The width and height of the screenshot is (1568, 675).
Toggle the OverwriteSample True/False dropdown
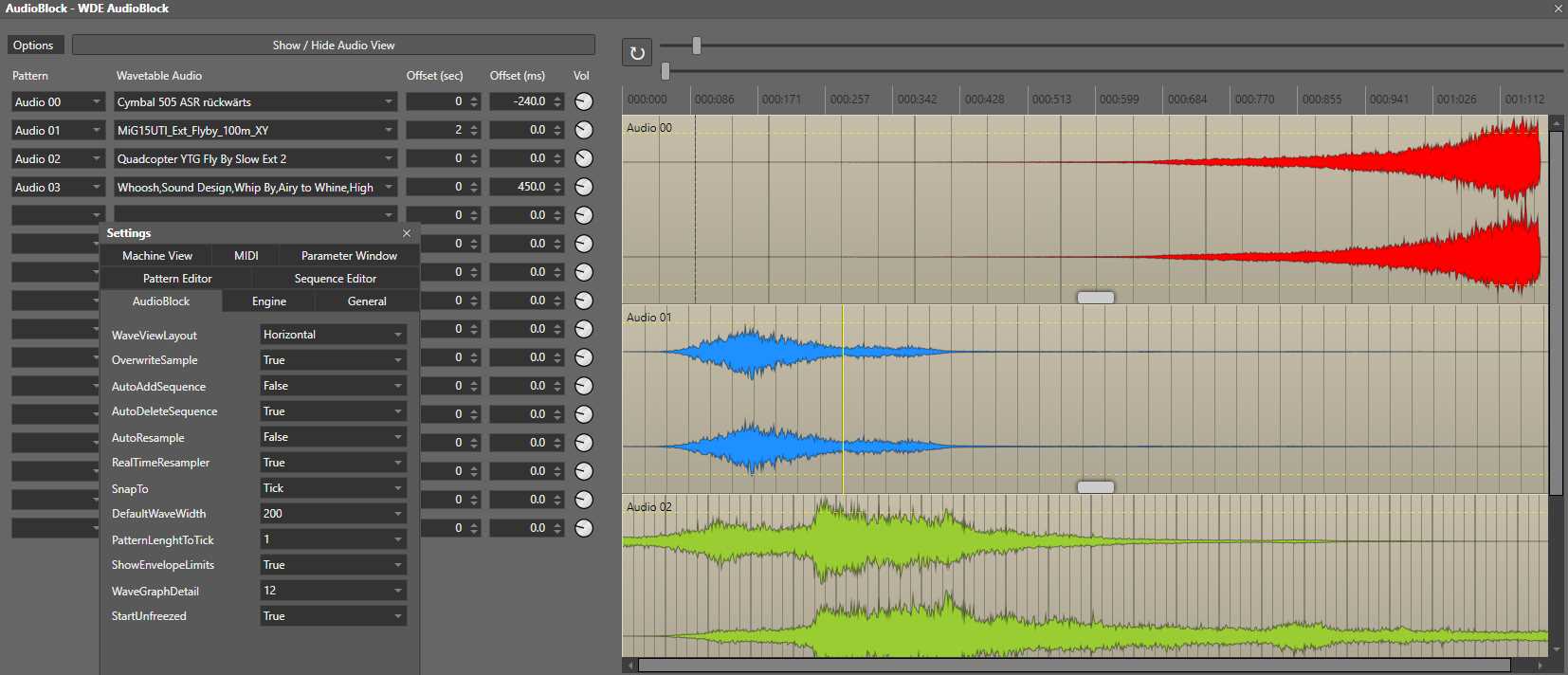point(333,360)
